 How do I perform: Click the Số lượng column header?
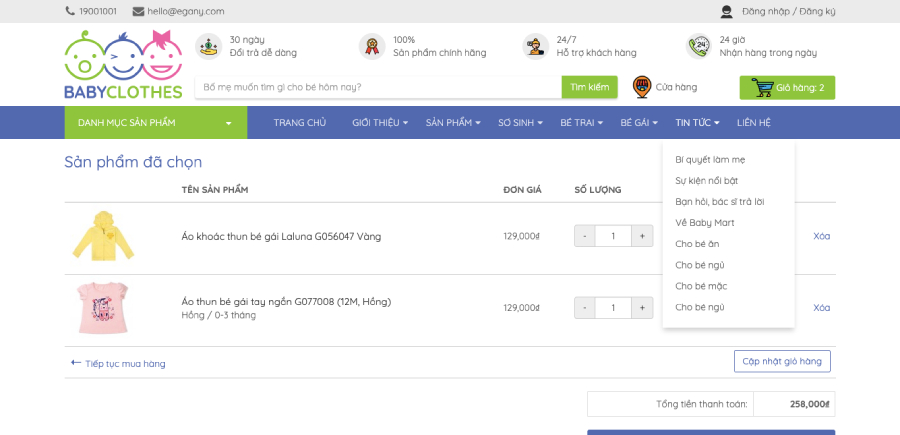click(598, 189)
